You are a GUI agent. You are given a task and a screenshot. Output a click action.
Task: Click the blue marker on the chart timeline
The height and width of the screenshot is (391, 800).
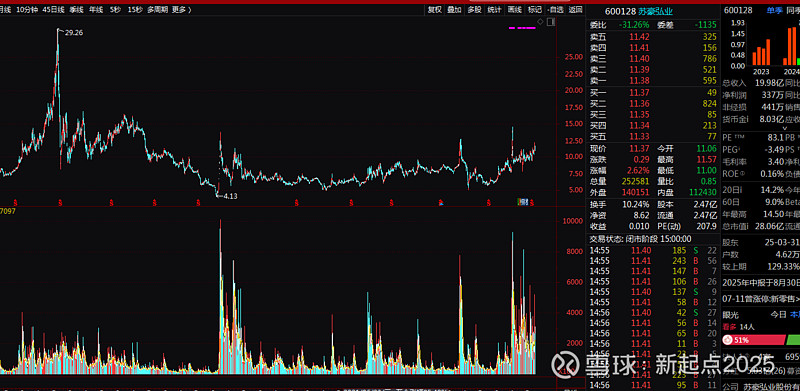pos(441,203)
